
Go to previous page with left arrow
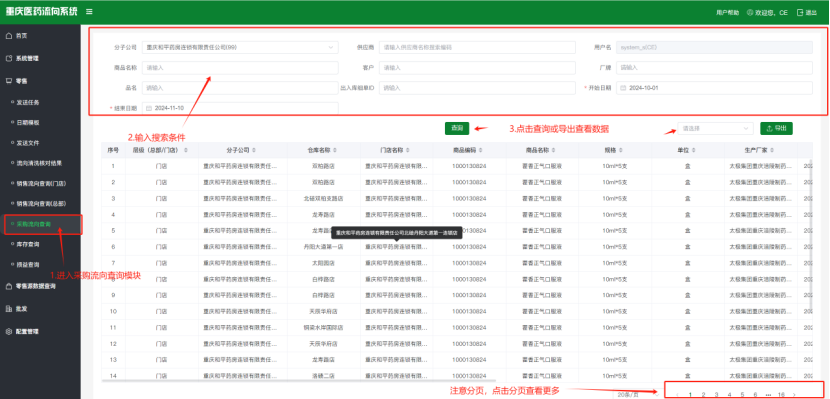(678, 395)
